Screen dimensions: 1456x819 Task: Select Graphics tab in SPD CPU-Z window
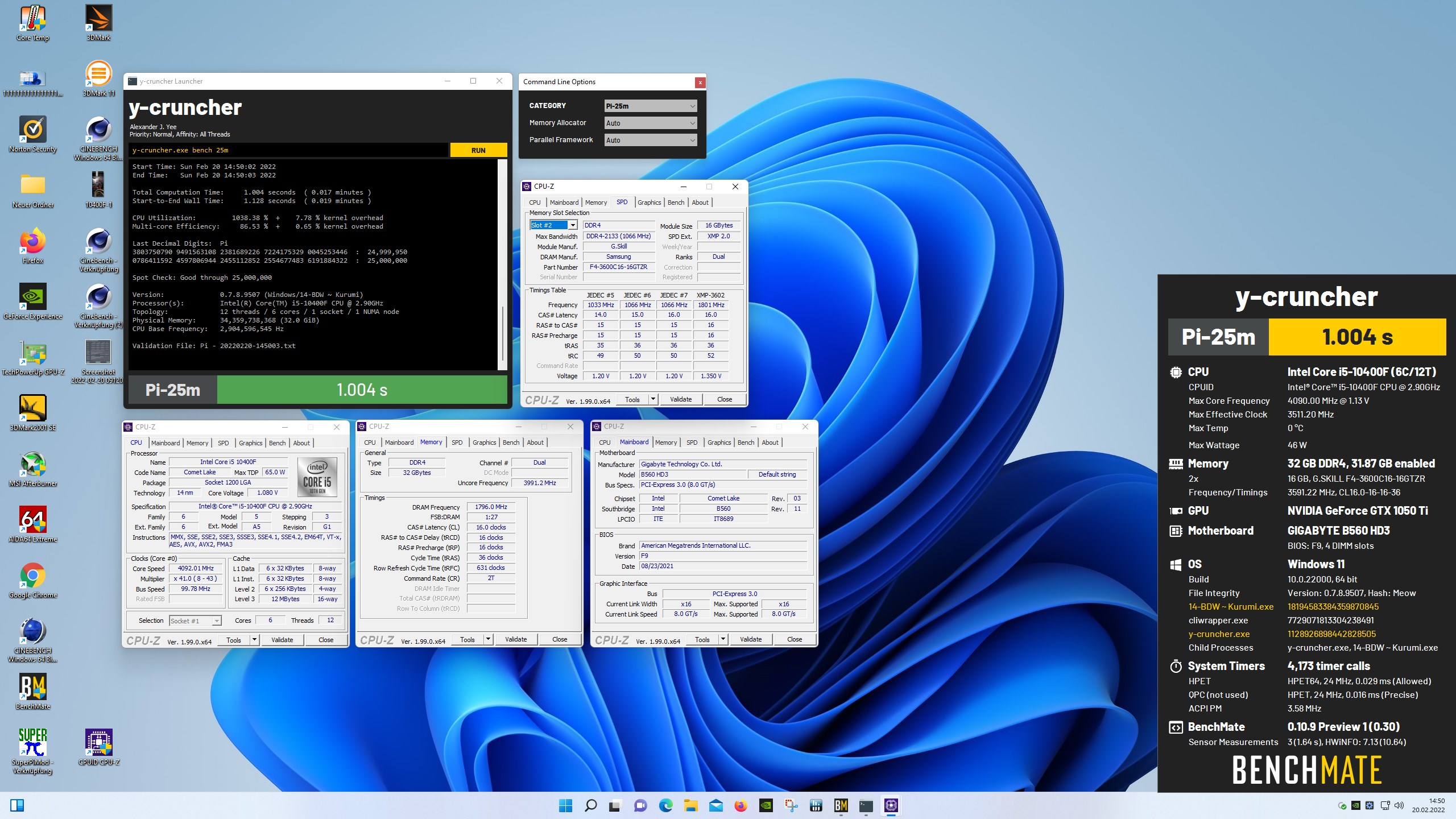click(x=649, y=202)
